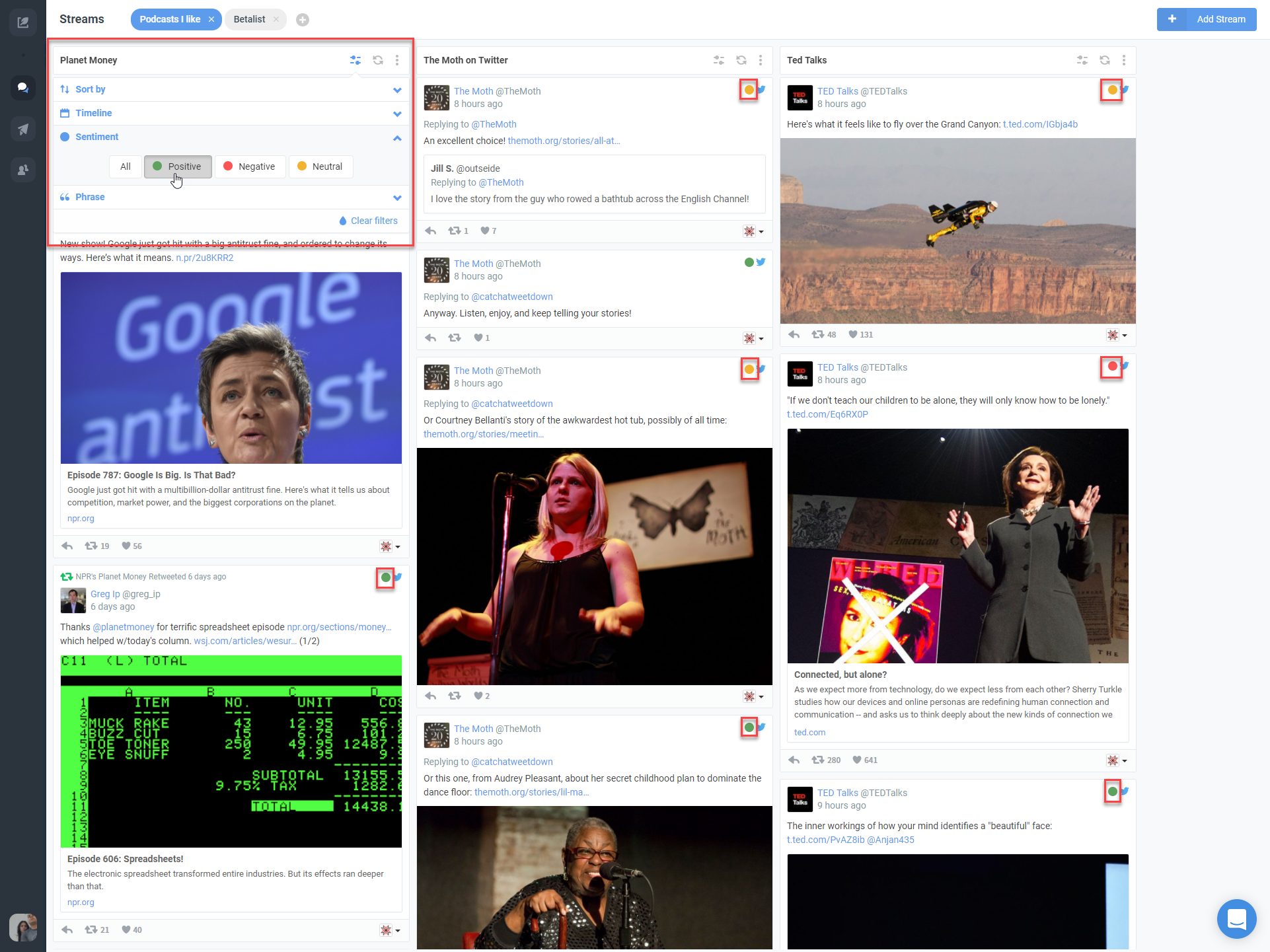Viewport: 1270px width, 952px height.
Task: Like the Google antitrust tweet
Action: (126, 546)
